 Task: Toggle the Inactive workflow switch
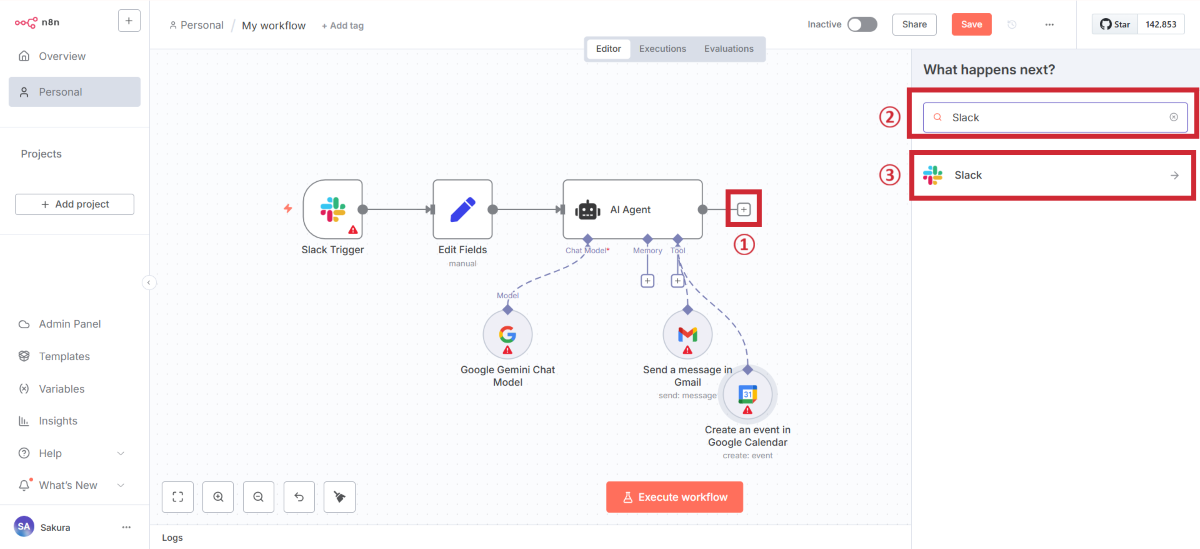pos(861,25)
